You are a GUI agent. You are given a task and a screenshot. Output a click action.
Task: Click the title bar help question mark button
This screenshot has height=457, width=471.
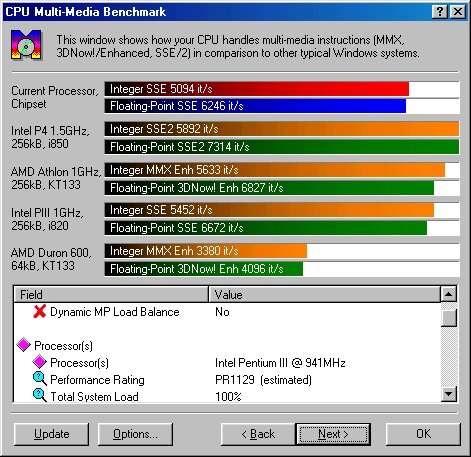[x=439, y=12]
